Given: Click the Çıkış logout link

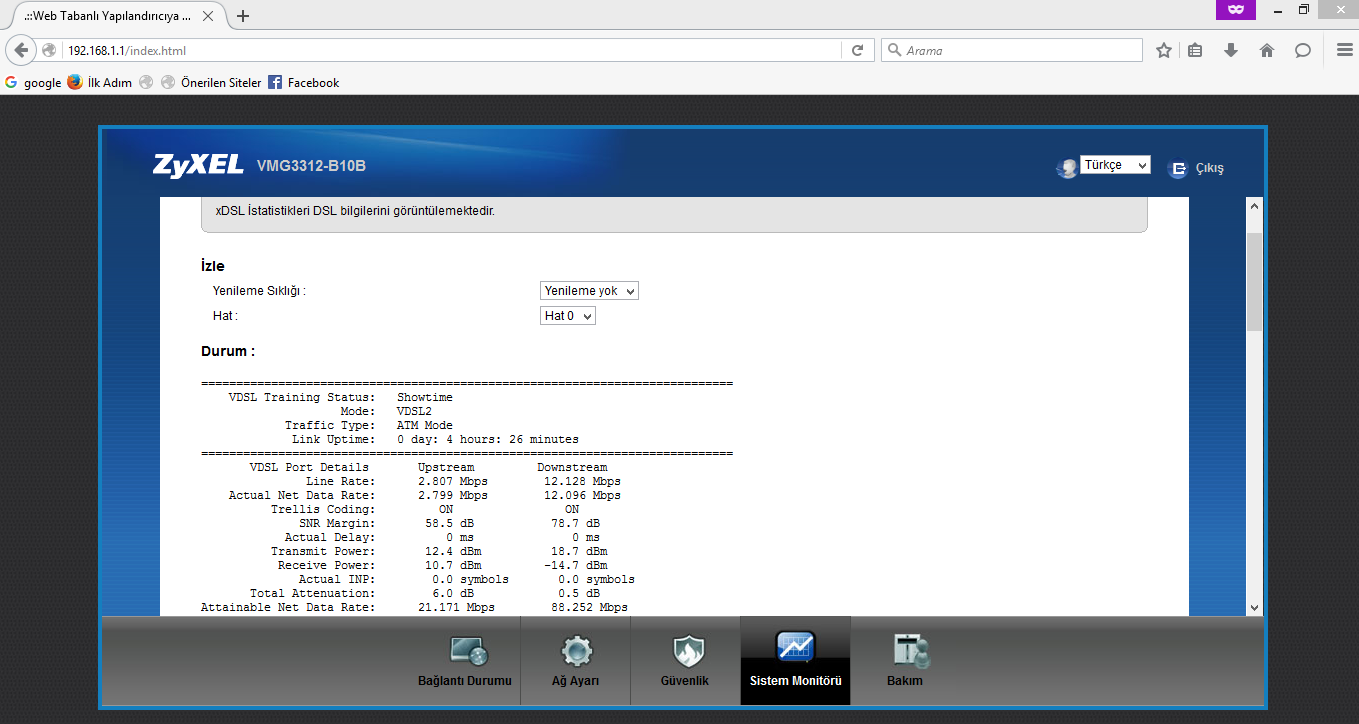Looking at the screenshot, I should click(x=1209, y=168).
